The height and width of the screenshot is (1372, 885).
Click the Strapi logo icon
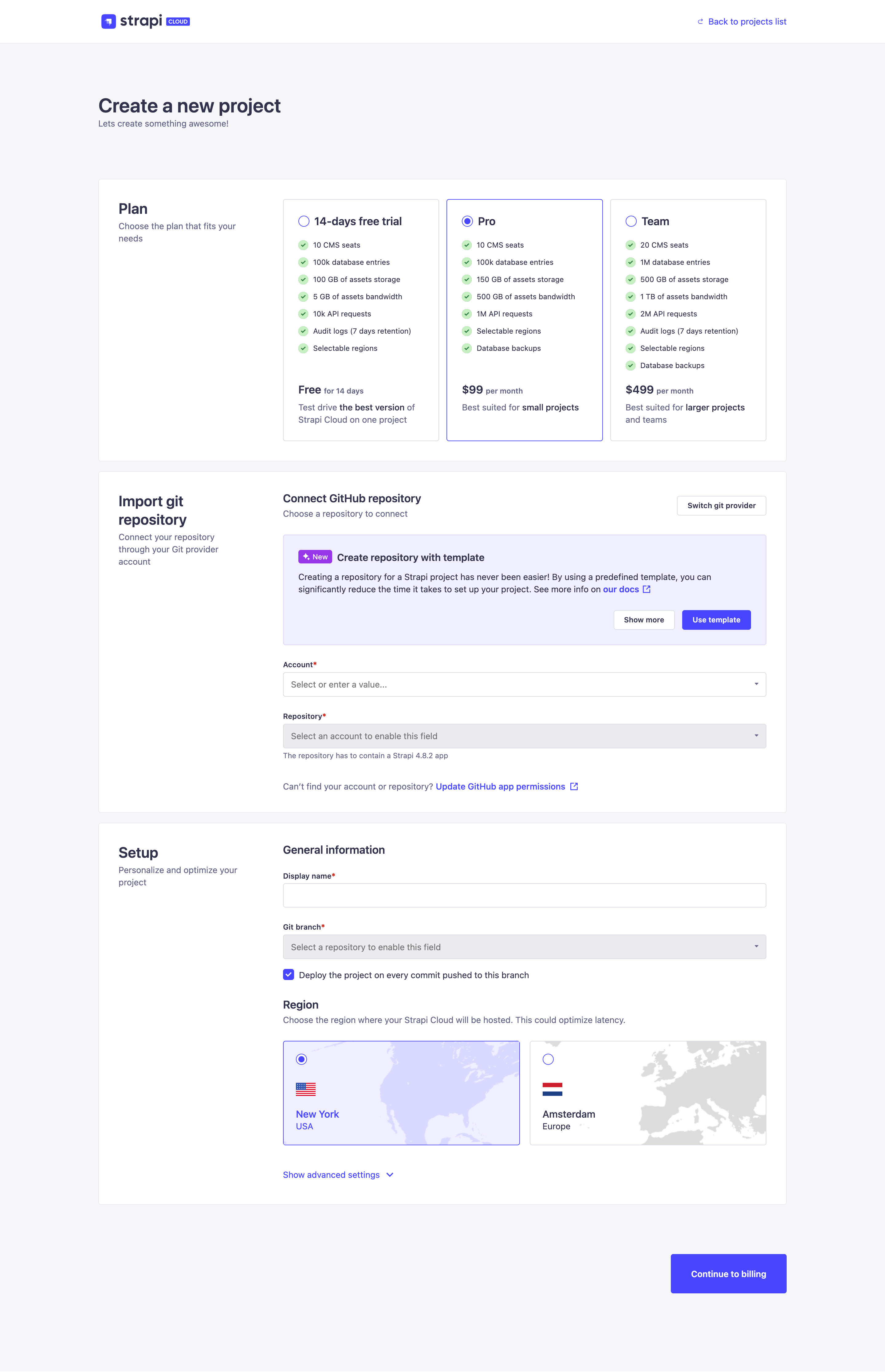click(108, 21)
